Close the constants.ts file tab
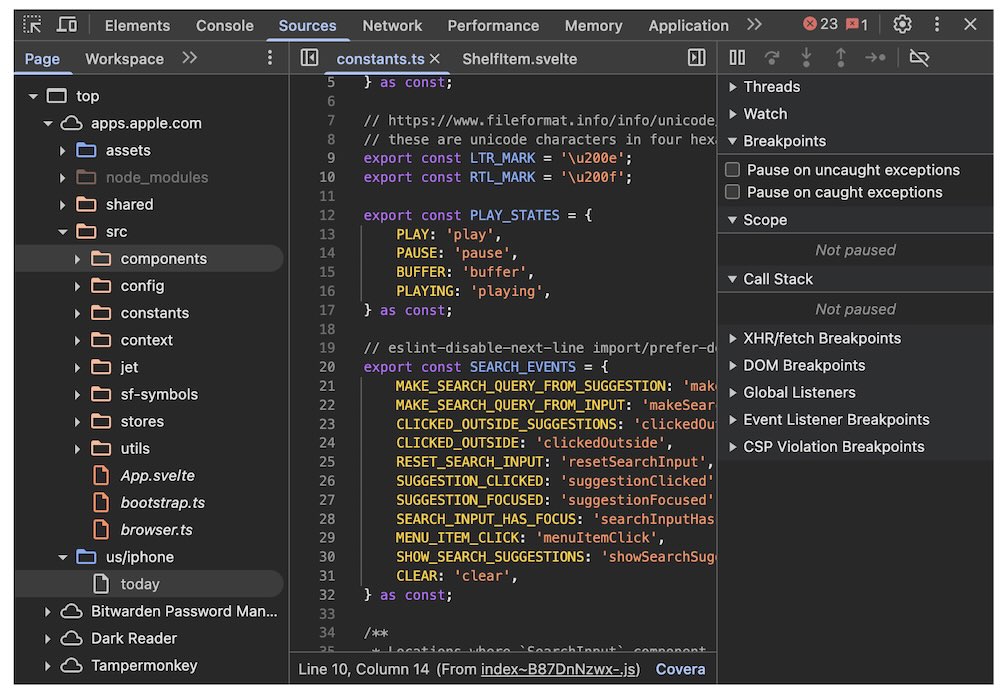The image size is (1000, 689). 435,59
